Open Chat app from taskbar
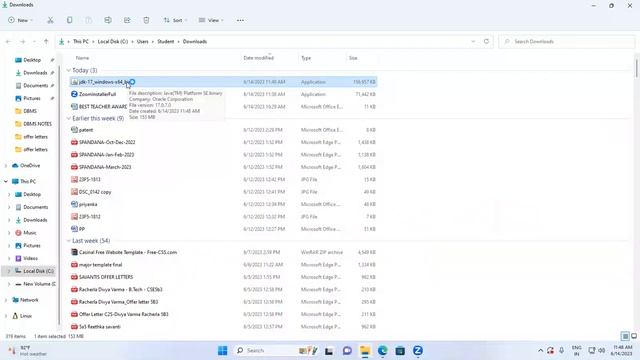Screen dimensions: 640x360 (x=347, y=351)
